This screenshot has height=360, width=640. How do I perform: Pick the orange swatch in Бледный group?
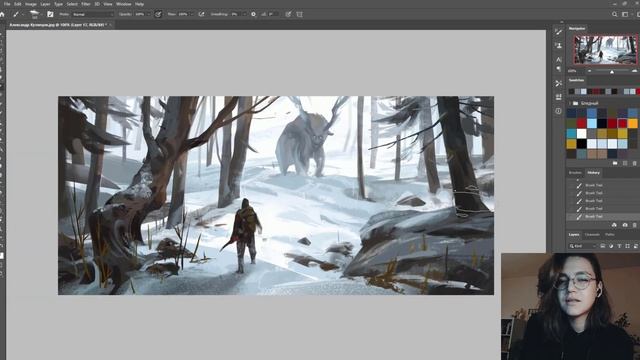[632, 123]
